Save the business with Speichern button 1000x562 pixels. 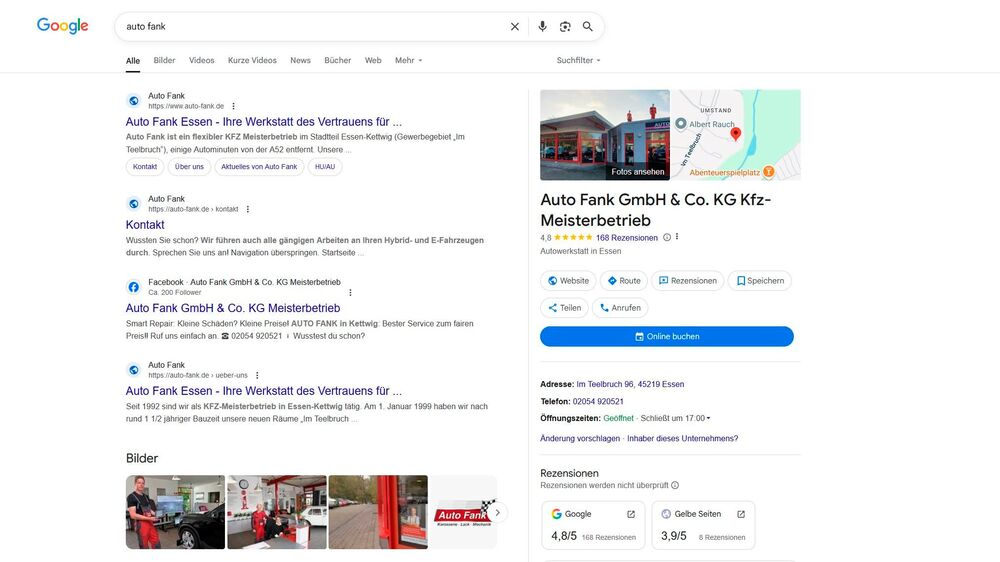(x=760, y=281)
